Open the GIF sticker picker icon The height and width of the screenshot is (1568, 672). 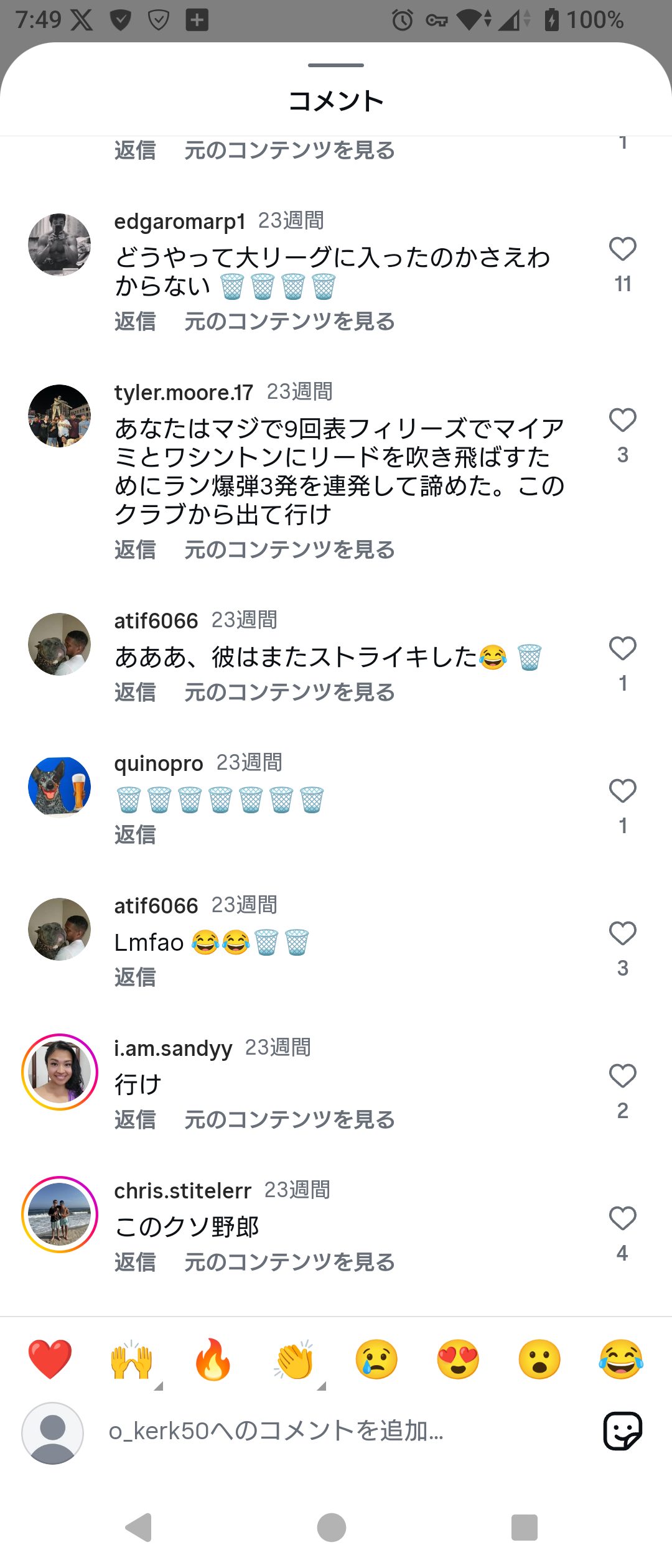pyautogui.click(x=622, y=1431)
